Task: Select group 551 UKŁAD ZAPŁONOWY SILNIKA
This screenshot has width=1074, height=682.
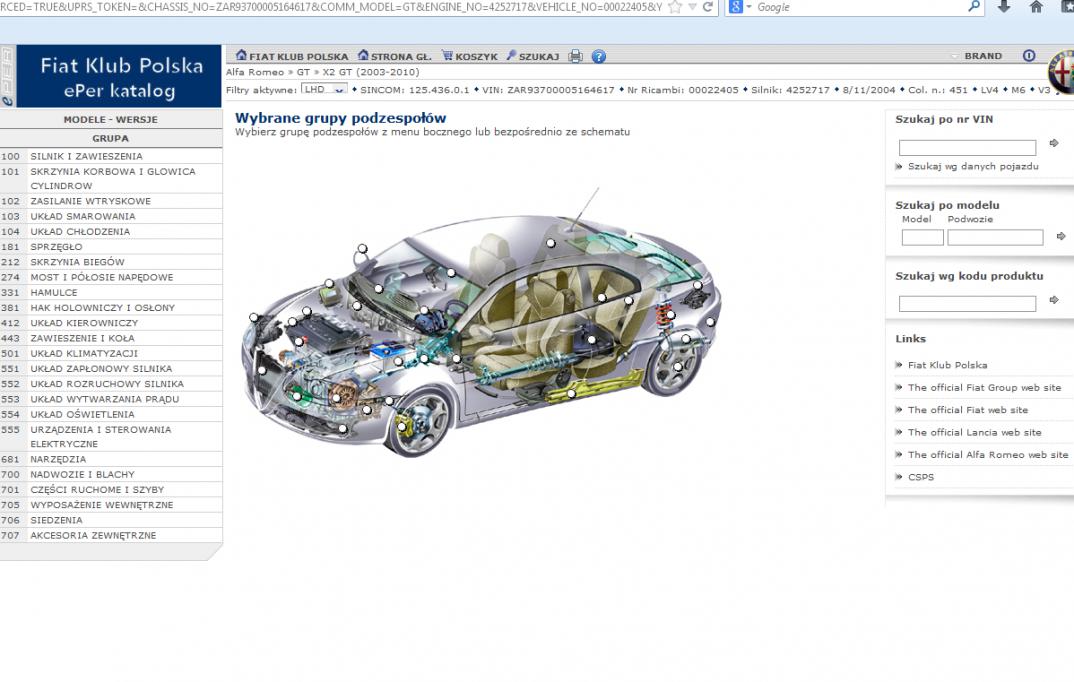Action: tap(111, 368)
